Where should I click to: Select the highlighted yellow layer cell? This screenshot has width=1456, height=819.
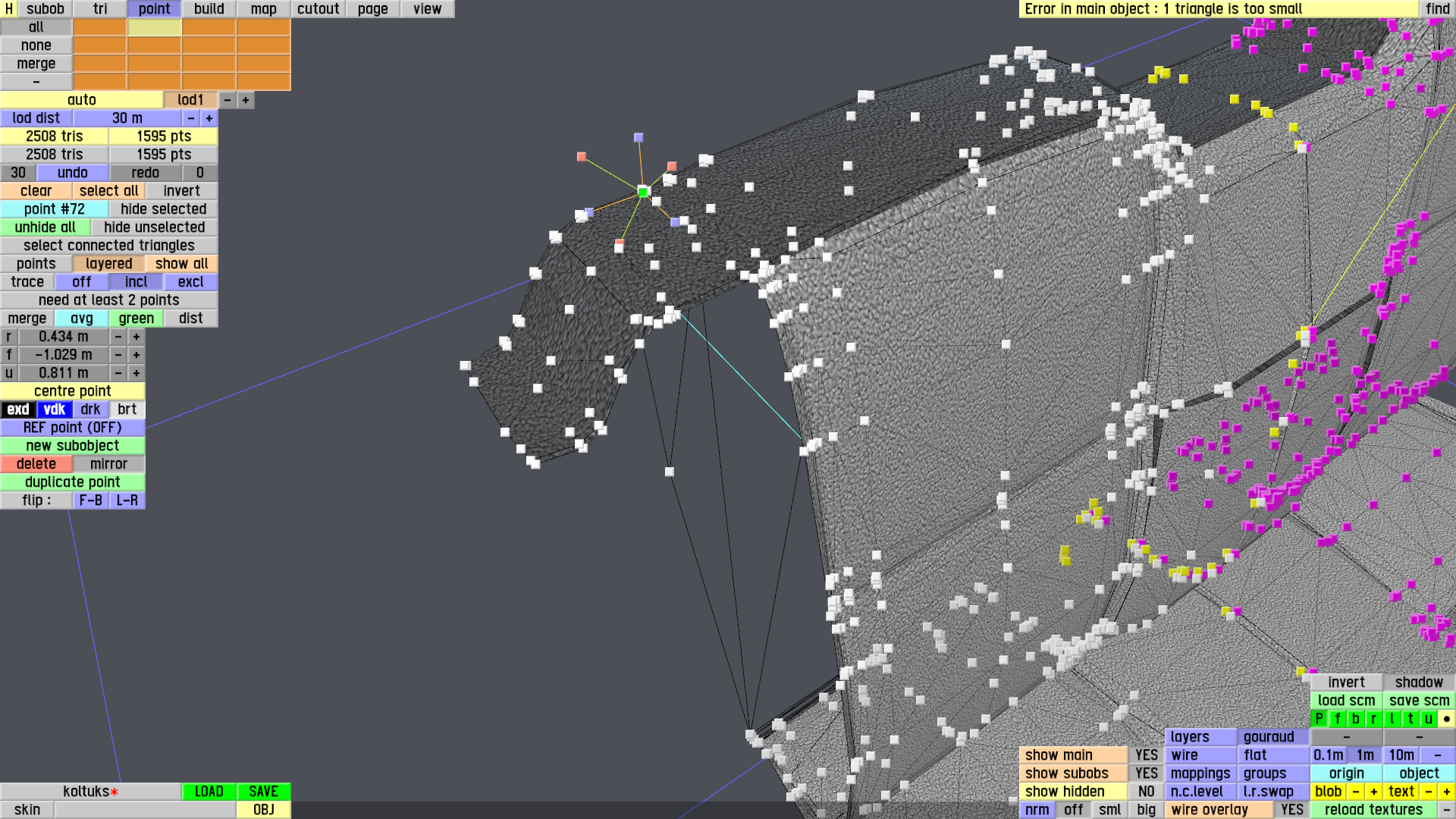[154, 27]
